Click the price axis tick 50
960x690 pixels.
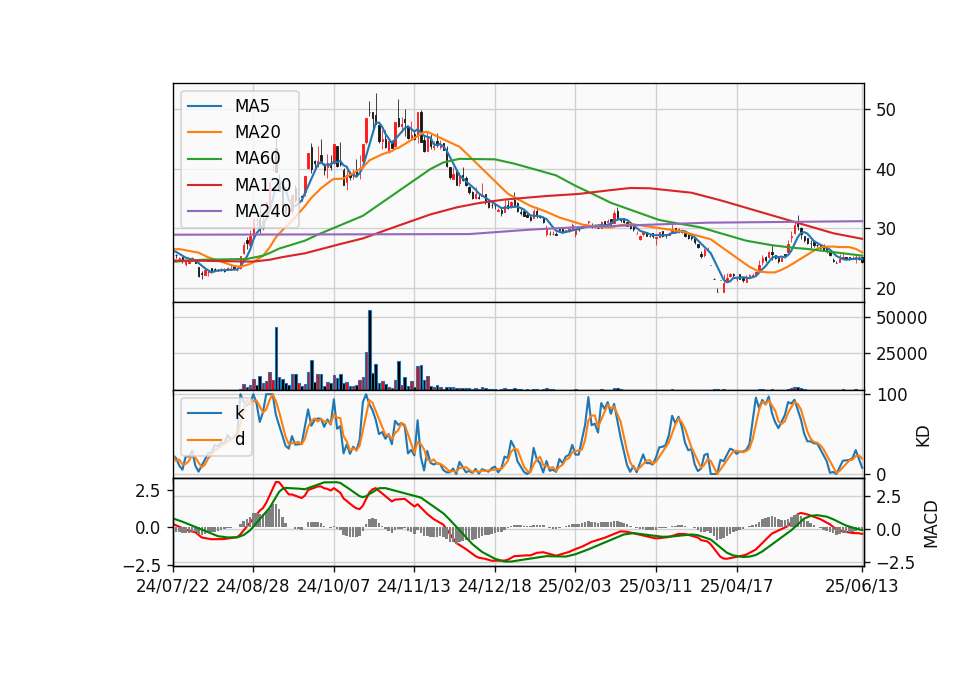[x=885, y=110]
